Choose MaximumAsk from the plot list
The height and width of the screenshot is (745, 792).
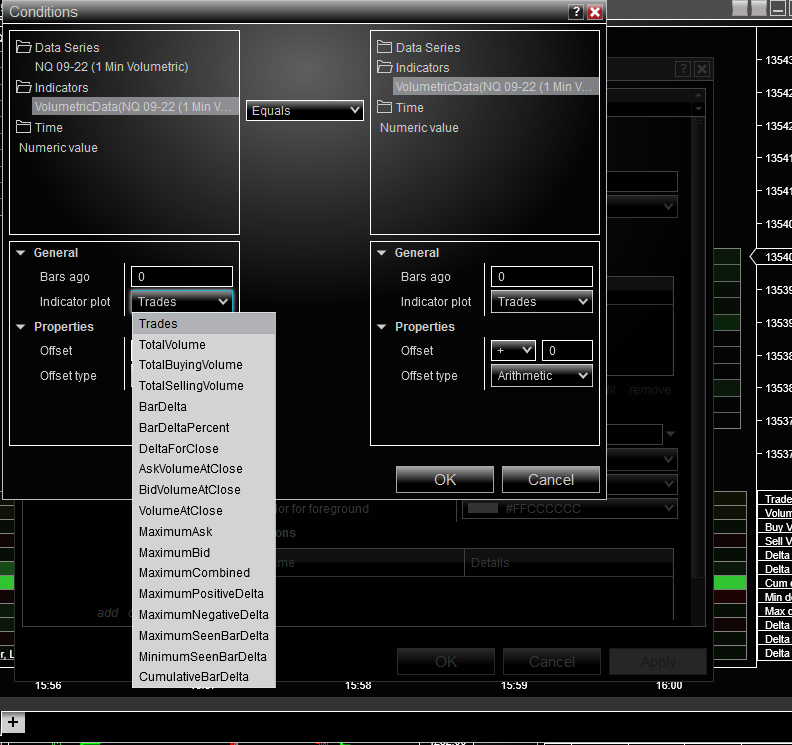pos(204,531)
